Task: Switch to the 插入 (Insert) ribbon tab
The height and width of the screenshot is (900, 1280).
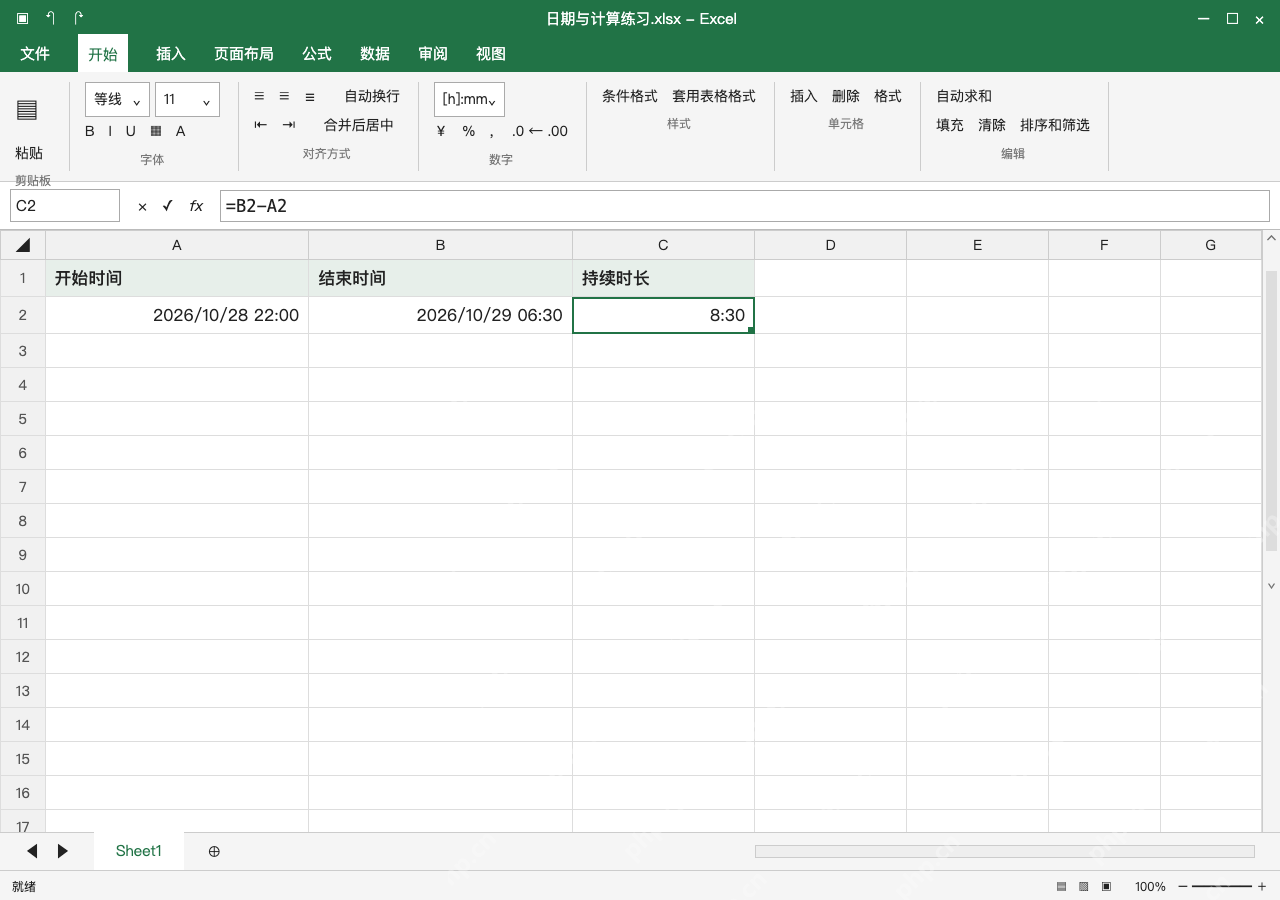Action: point(171,54)
